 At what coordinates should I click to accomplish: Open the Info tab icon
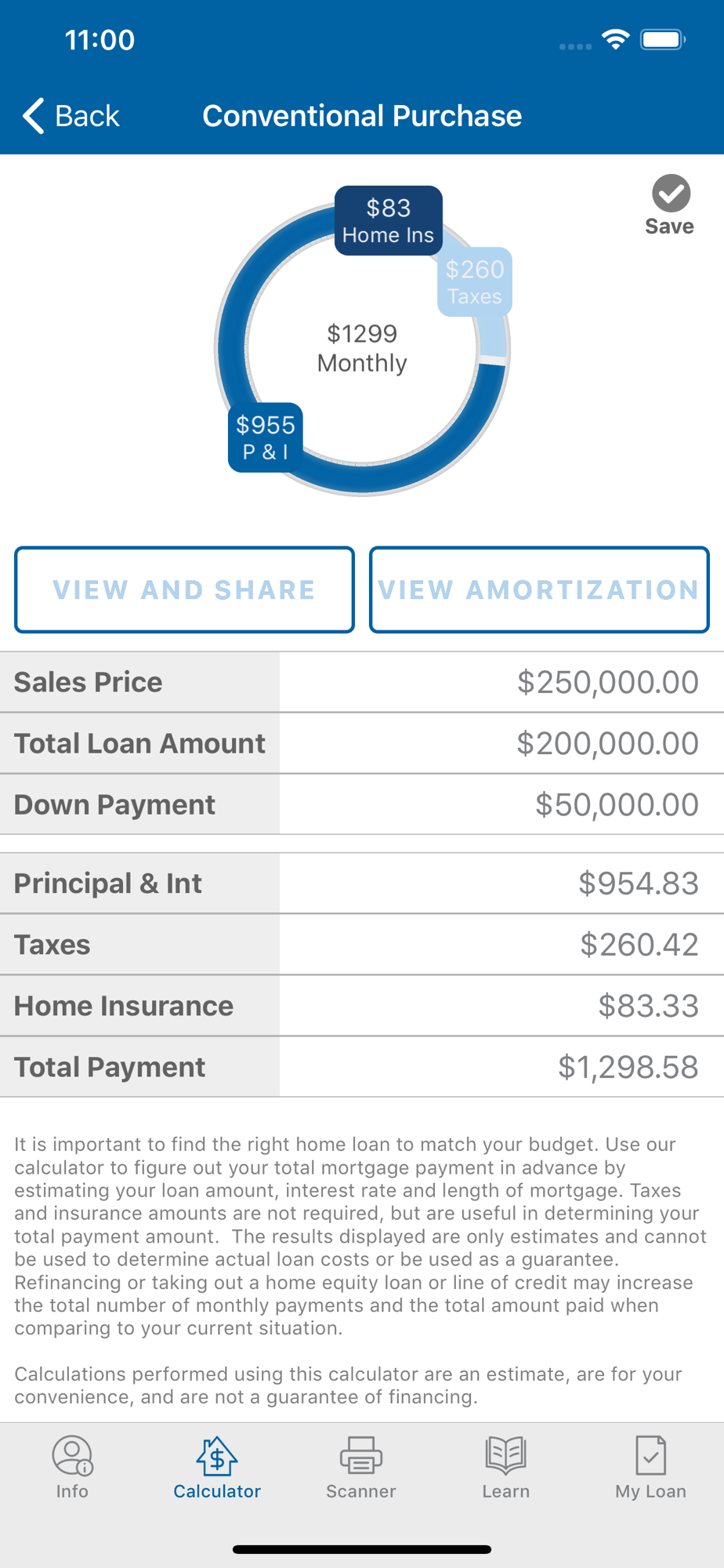coord(72,1456)
